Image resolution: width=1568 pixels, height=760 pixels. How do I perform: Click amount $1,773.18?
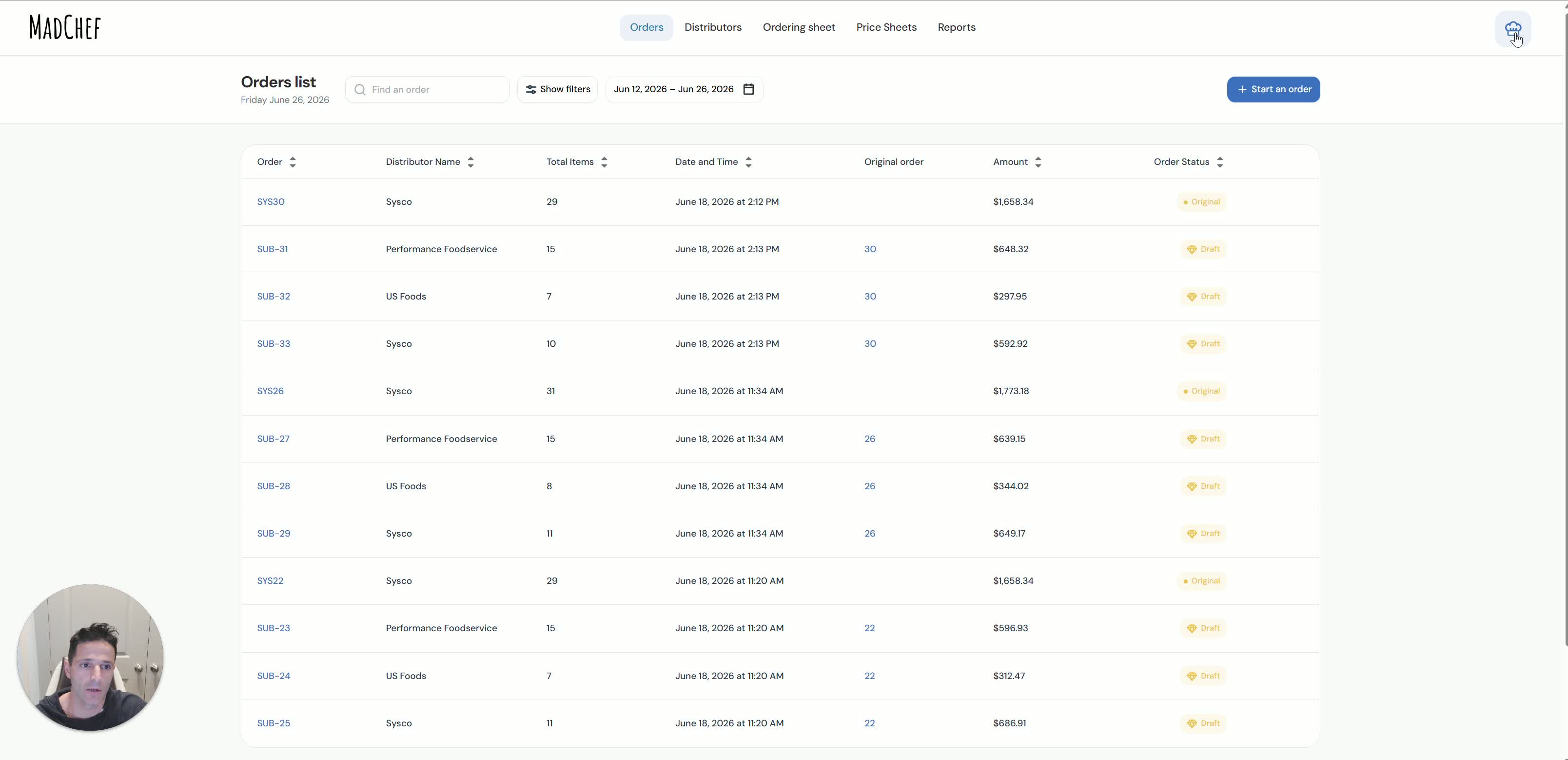tap(1011, 392)
